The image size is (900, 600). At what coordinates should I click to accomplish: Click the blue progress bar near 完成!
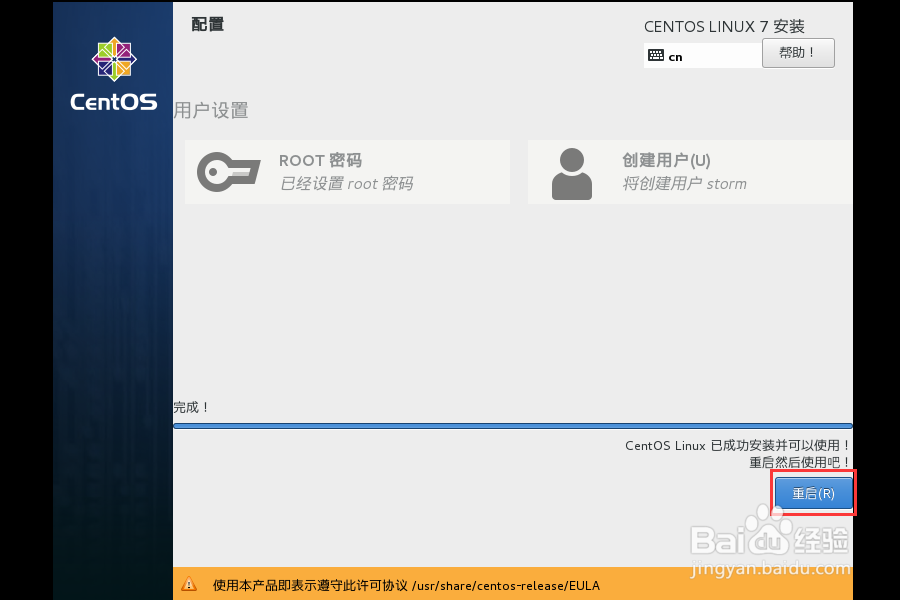click(x=512, y=424)
